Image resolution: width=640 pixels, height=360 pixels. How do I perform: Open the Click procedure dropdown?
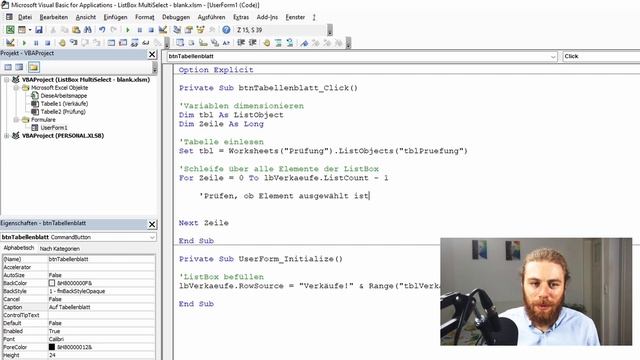601,56
